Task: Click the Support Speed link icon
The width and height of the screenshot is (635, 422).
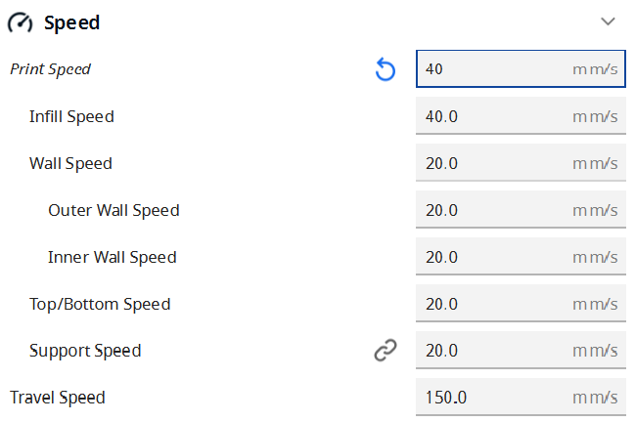Action: point(385,350)
